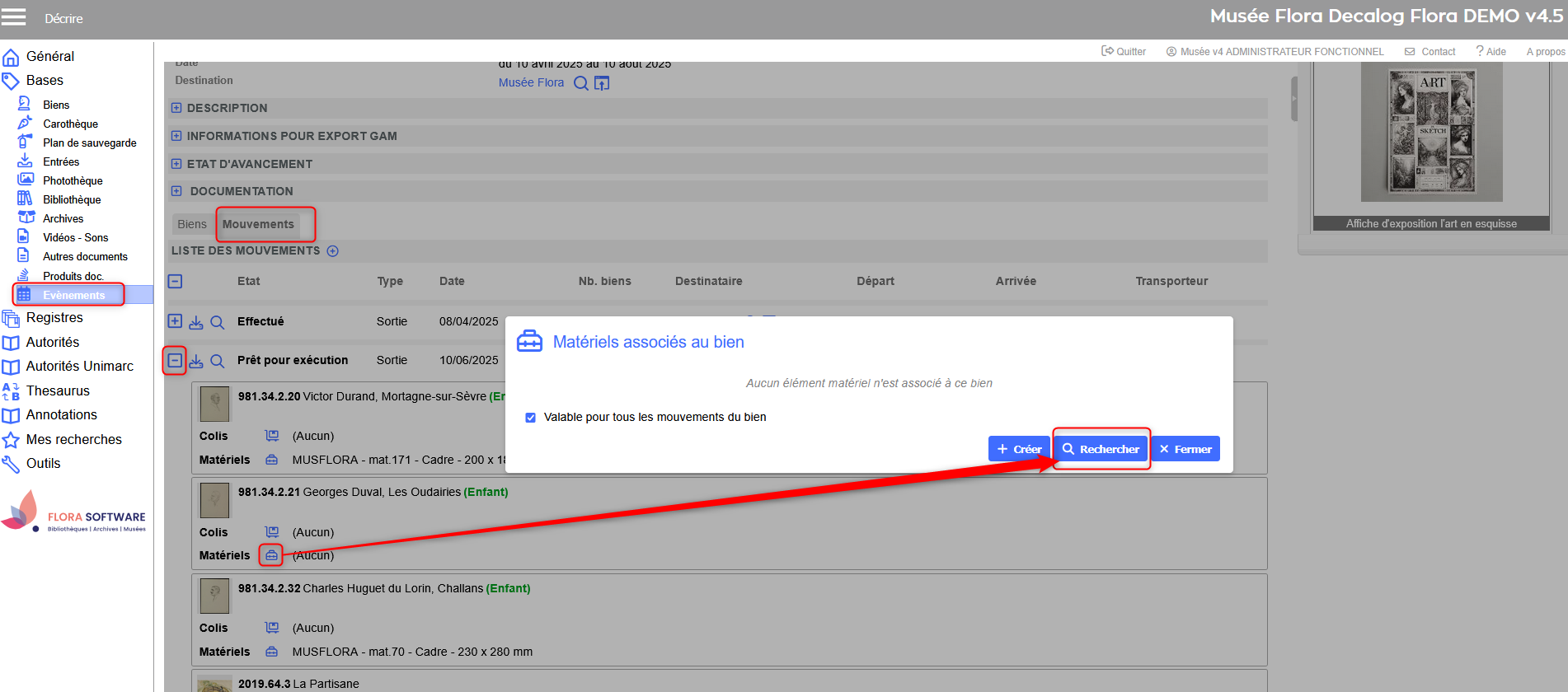
Task: Click the exhibition poster thumbnail
Action: click(1431, 132)
